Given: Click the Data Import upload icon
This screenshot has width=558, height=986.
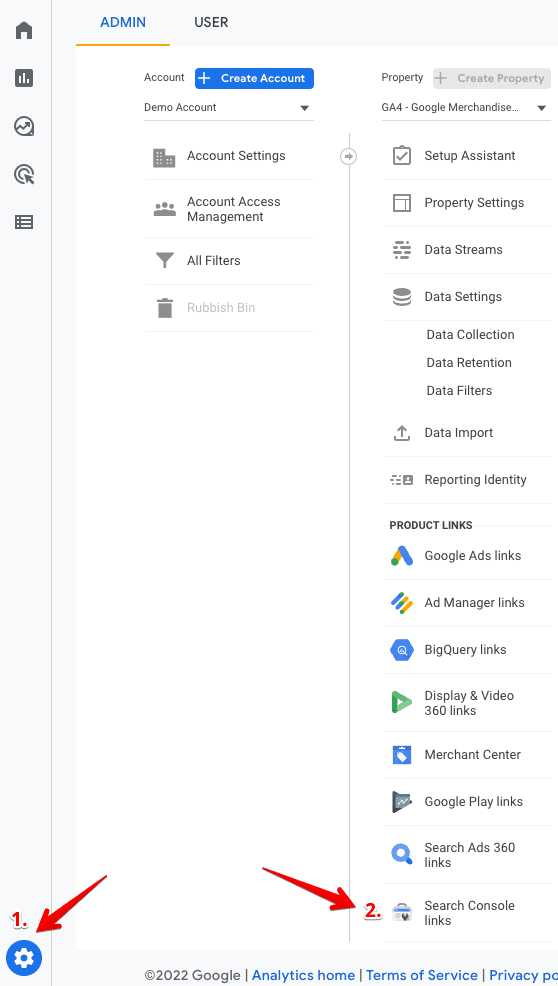Looking at the screenshot, I should click(x=401, y=433).
